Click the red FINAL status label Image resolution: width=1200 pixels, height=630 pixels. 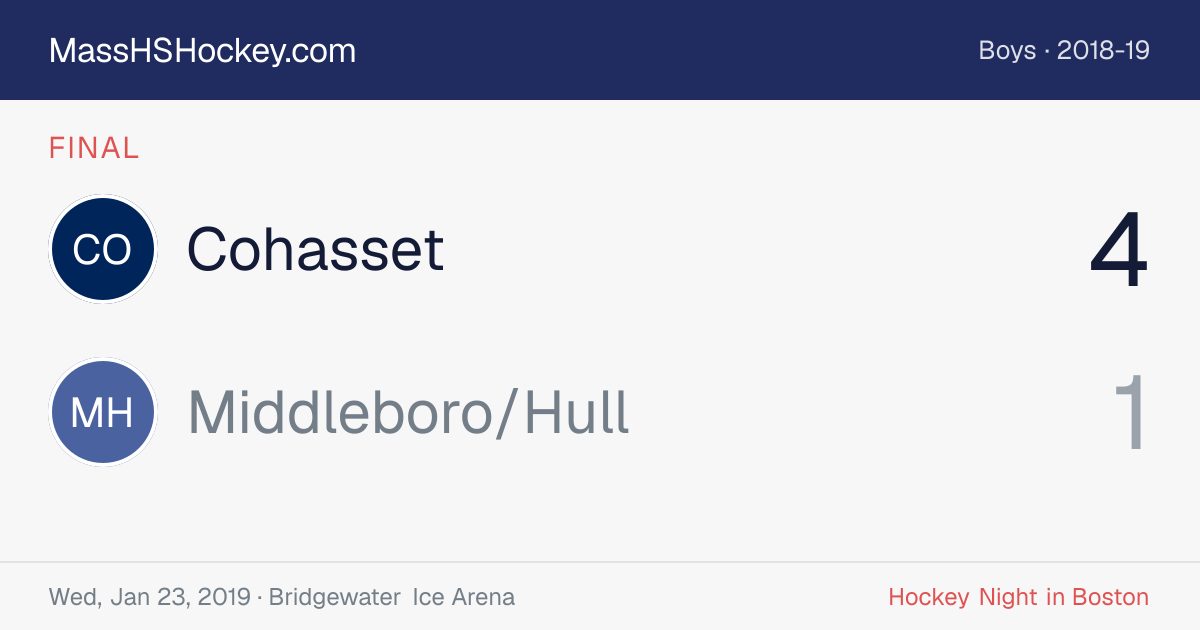click(94, 148)
